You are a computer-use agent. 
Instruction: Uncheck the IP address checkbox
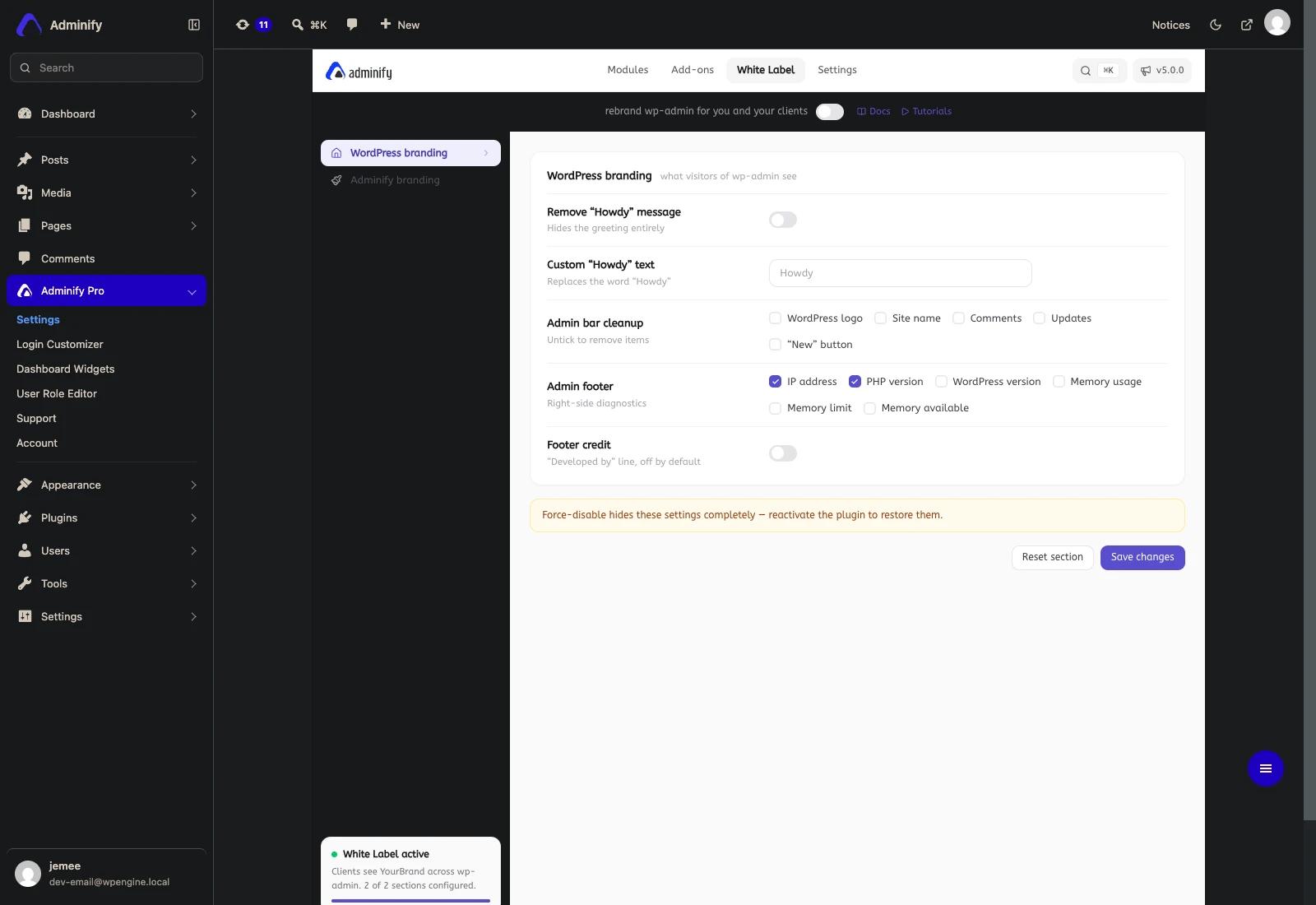pyautogui.click(x=775, y=382)
